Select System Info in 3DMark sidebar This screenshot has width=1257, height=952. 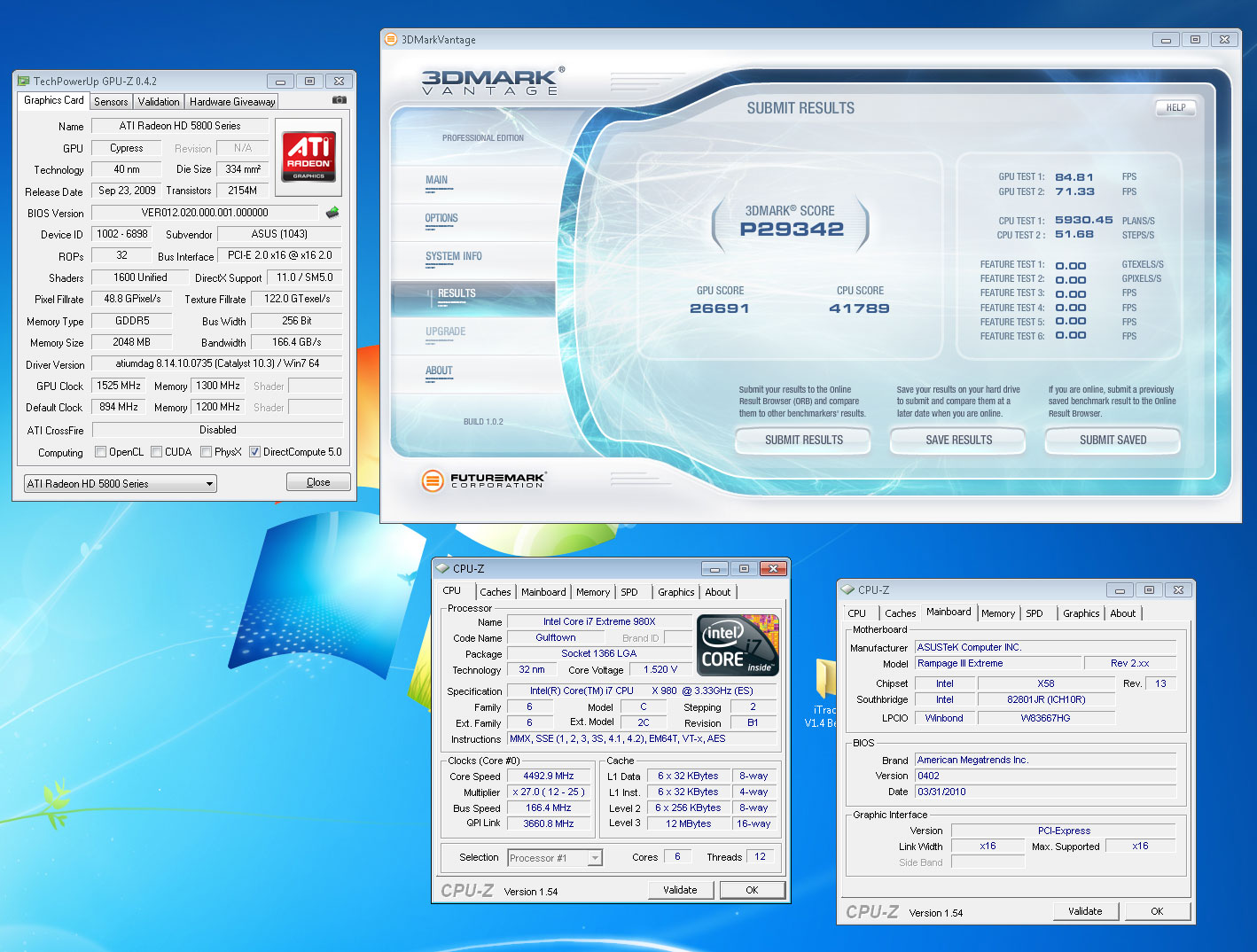(x=453, y=257)
